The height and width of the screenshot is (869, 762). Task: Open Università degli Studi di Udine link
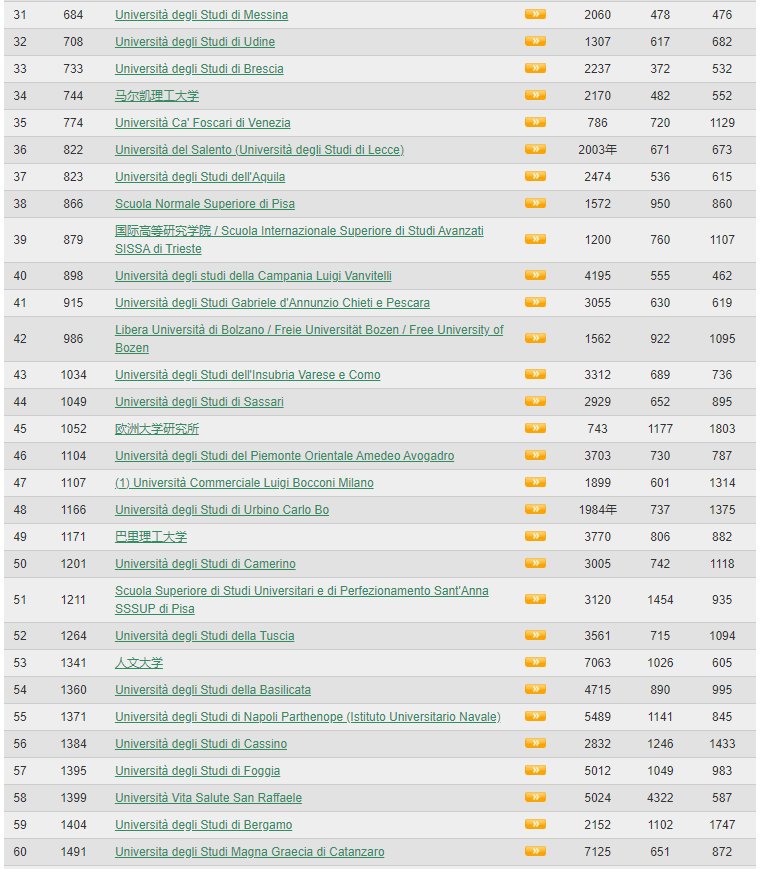pos(195,42)
